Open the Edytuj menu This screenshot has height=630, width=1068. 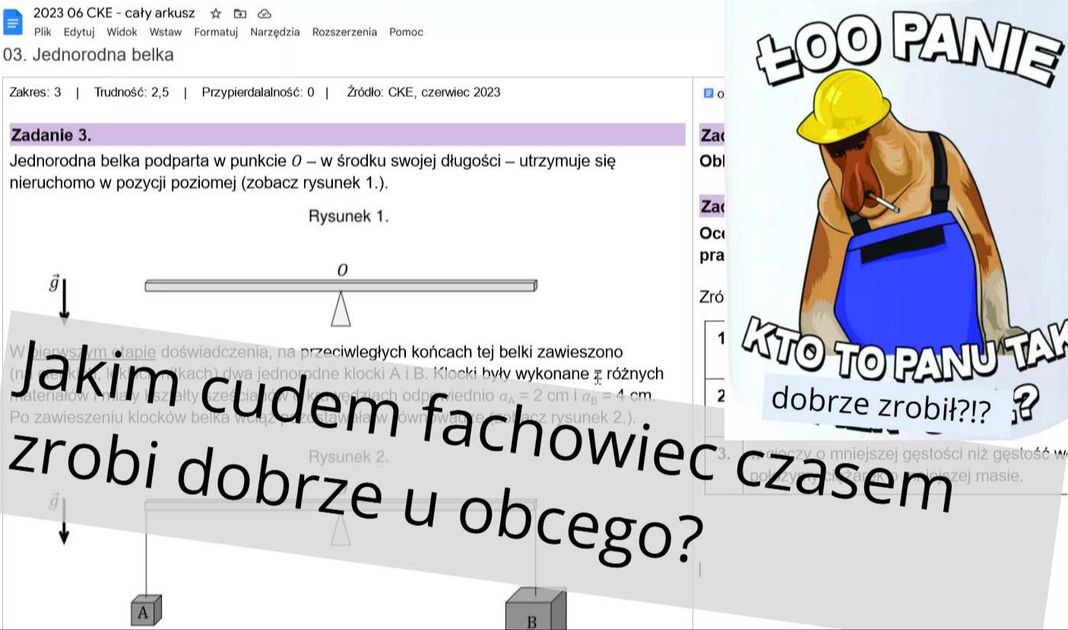80,31
